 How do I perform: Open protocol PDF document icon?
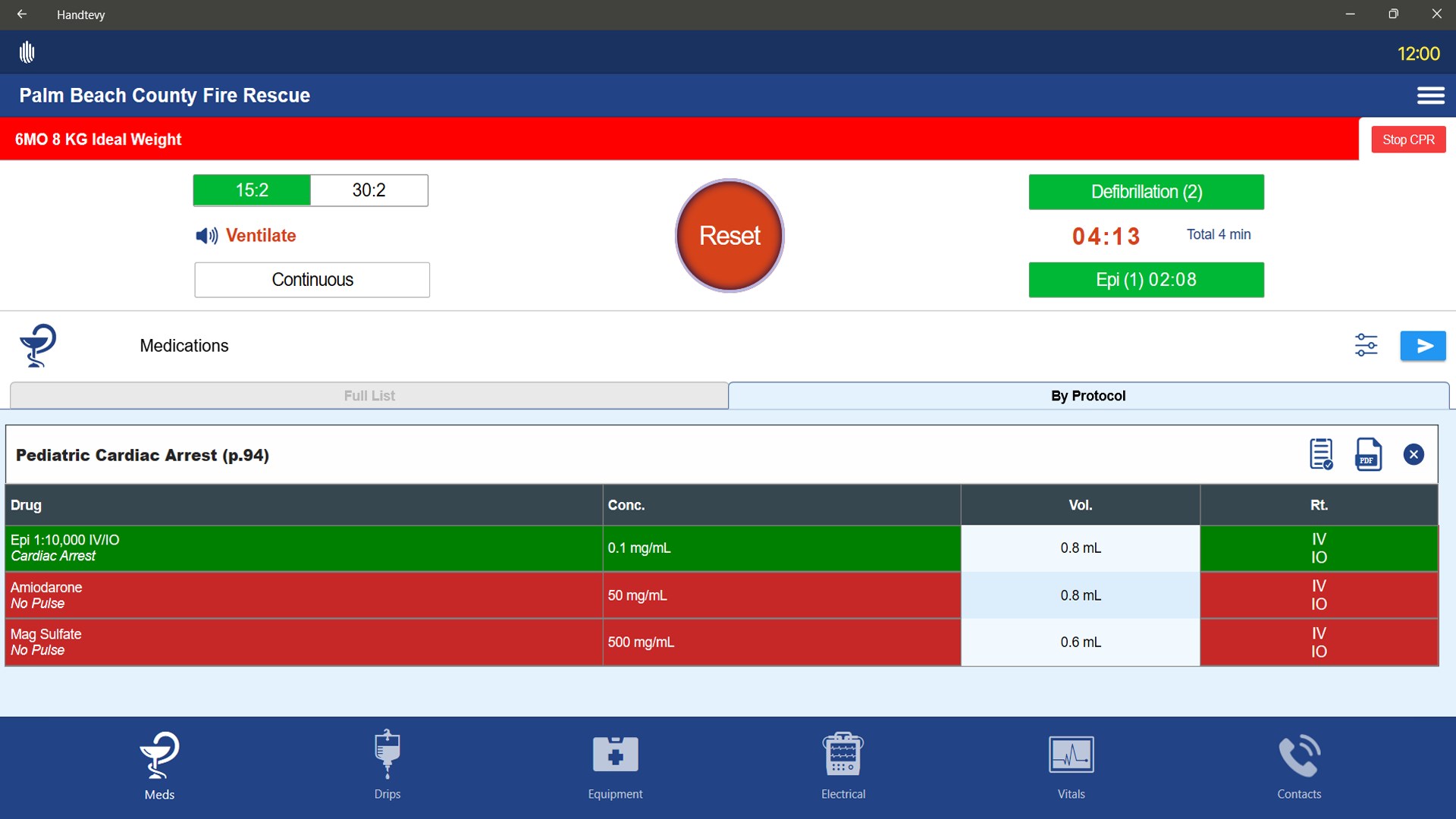point(1368,454)
